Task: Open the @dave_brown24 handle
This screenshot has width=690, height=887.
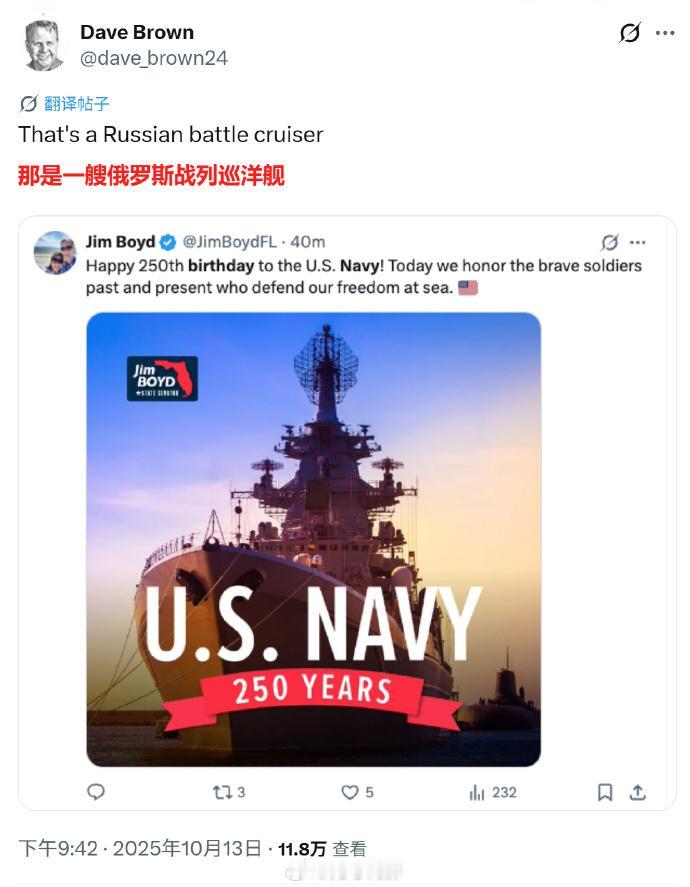Action: 154,58
